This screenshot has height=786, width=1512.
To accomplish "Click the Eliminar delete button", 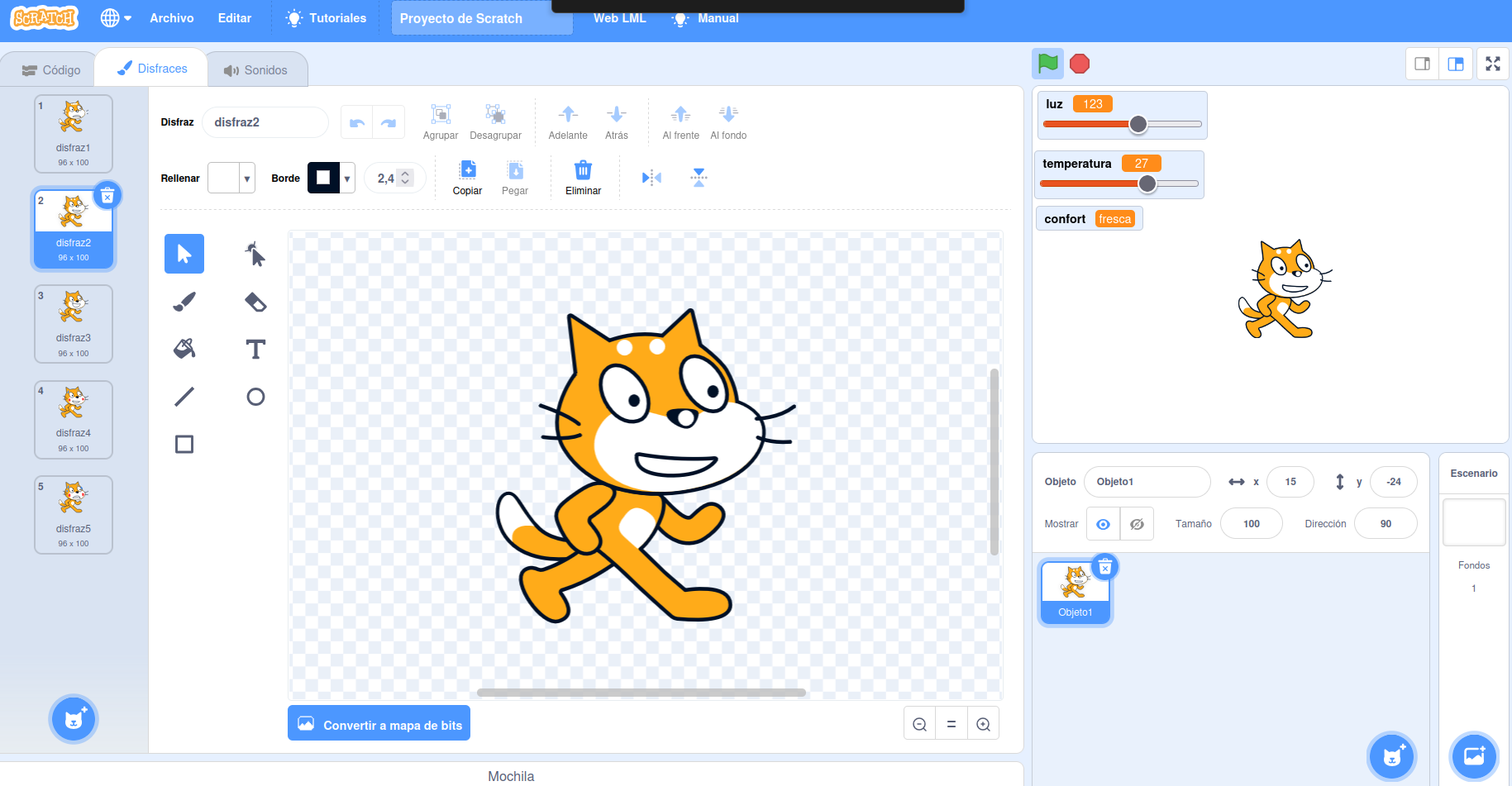I will [x=583, y=178].
